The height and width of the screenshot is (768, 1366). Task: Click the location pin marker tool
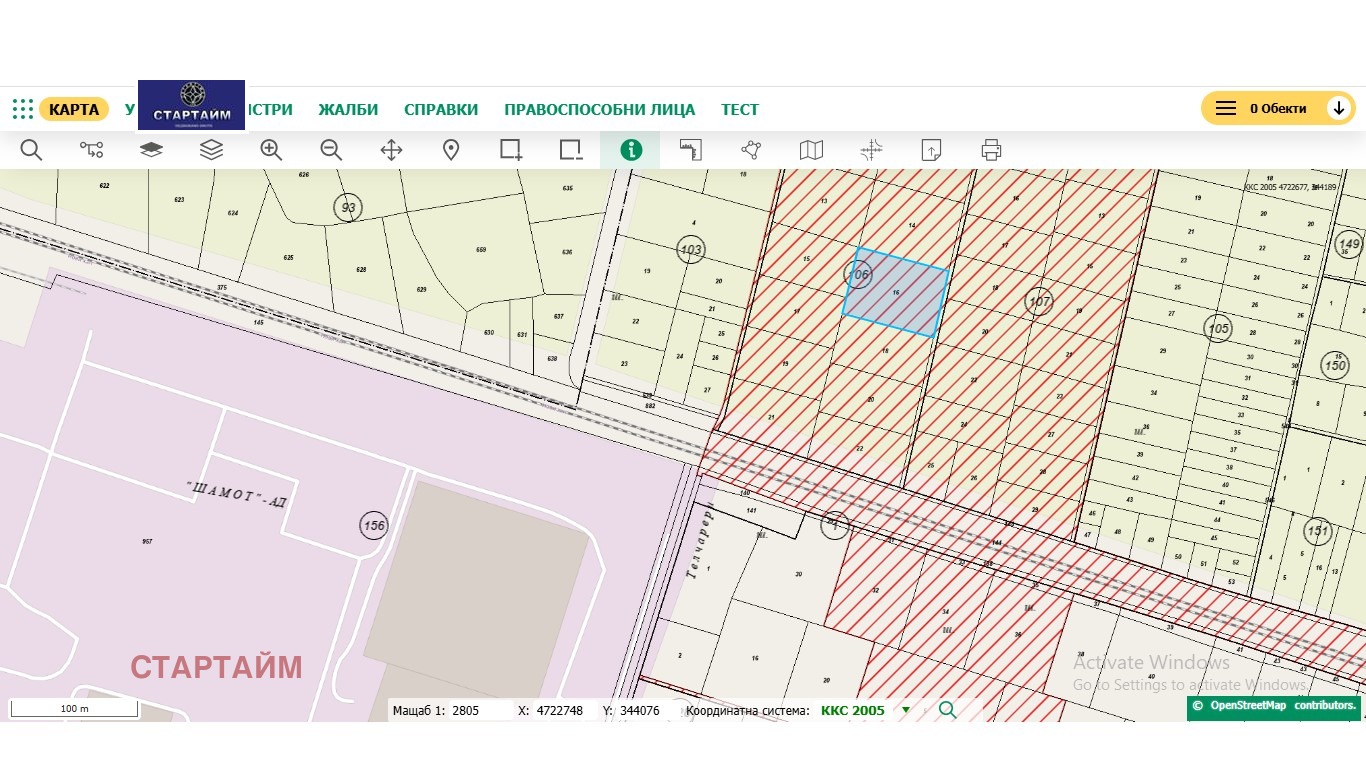(x=451, y=150)
